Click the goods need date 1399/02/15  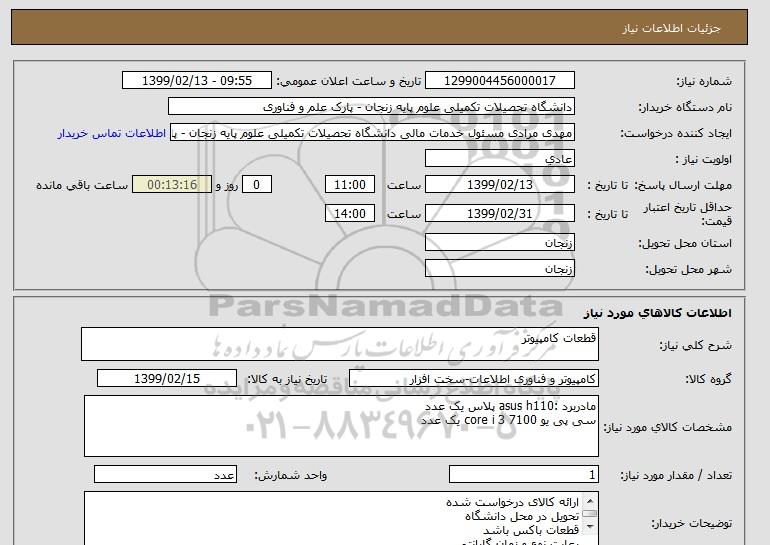(x=167, y=379)
